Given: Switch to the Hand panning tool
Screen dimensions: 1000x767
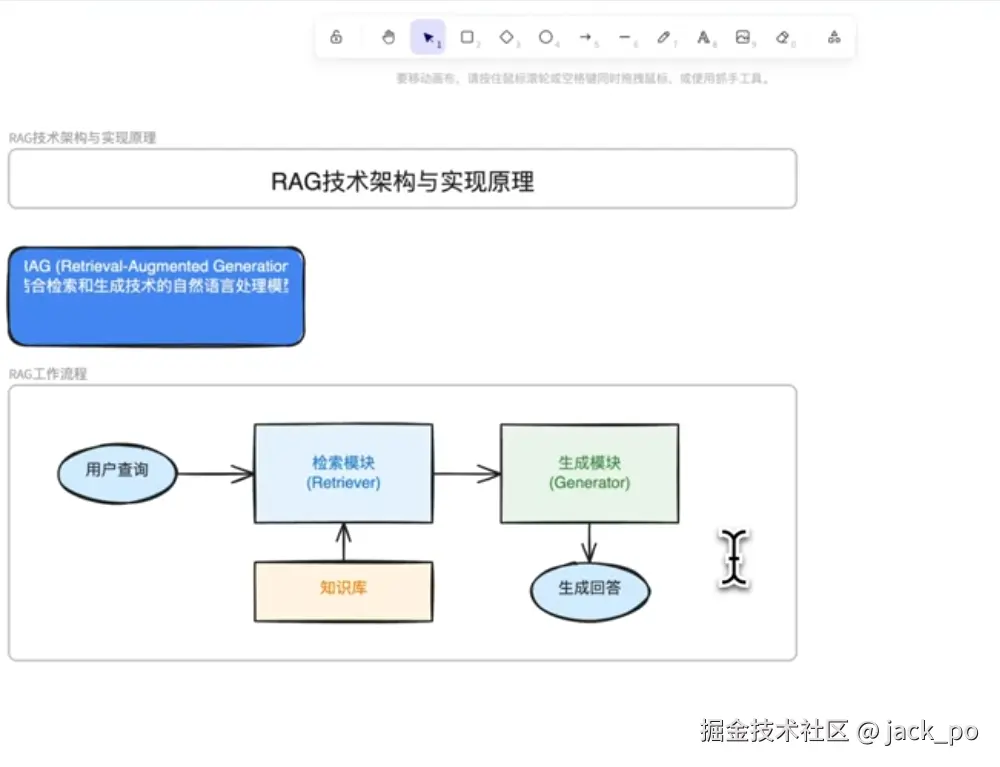Looking at the screenshot, I should [388, 37].
